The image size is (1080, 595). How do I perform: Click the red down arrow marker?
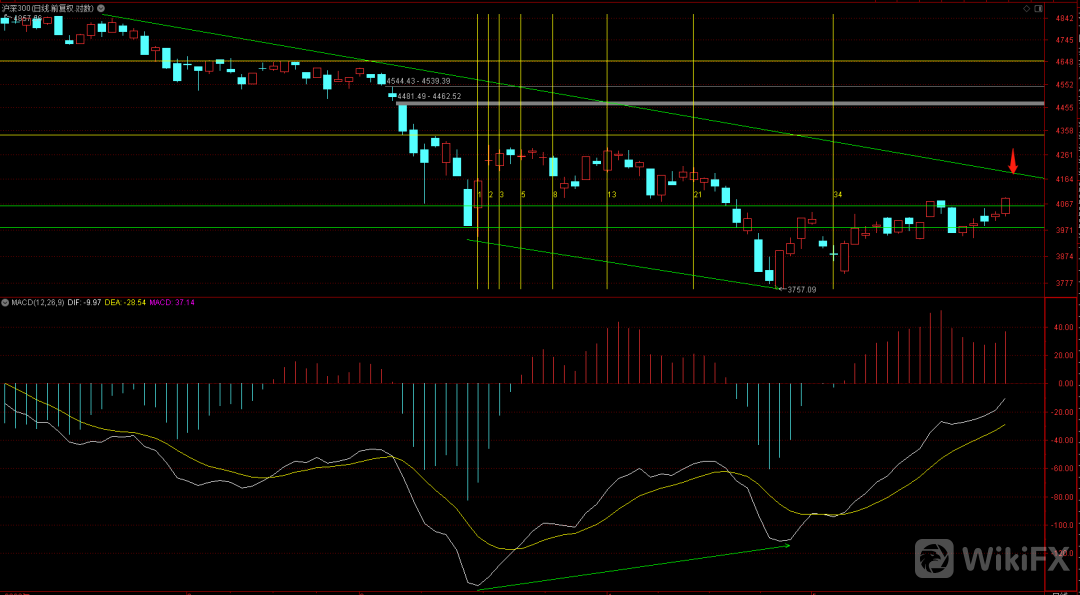(1012, 160)
